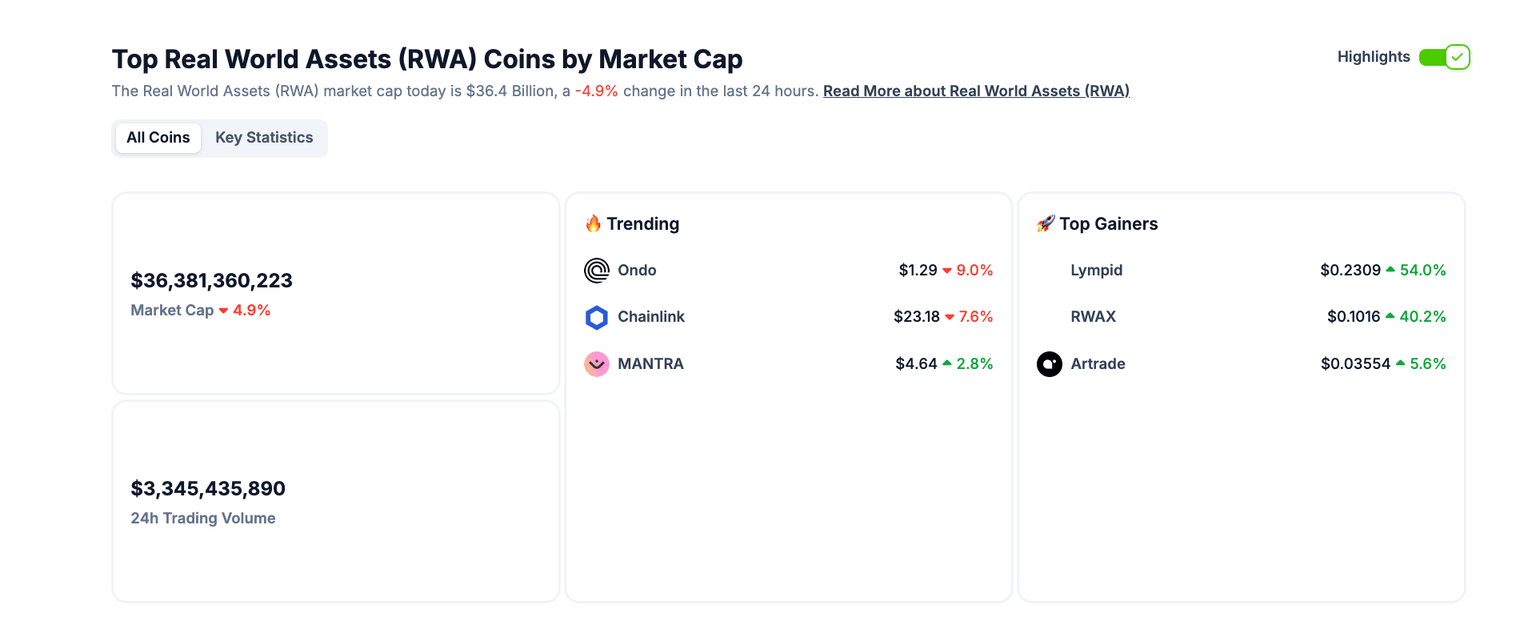Click green up arrow next to Lympid's 54.0%
This screenshot has height=626, width=1536.
pos(1390,270)
